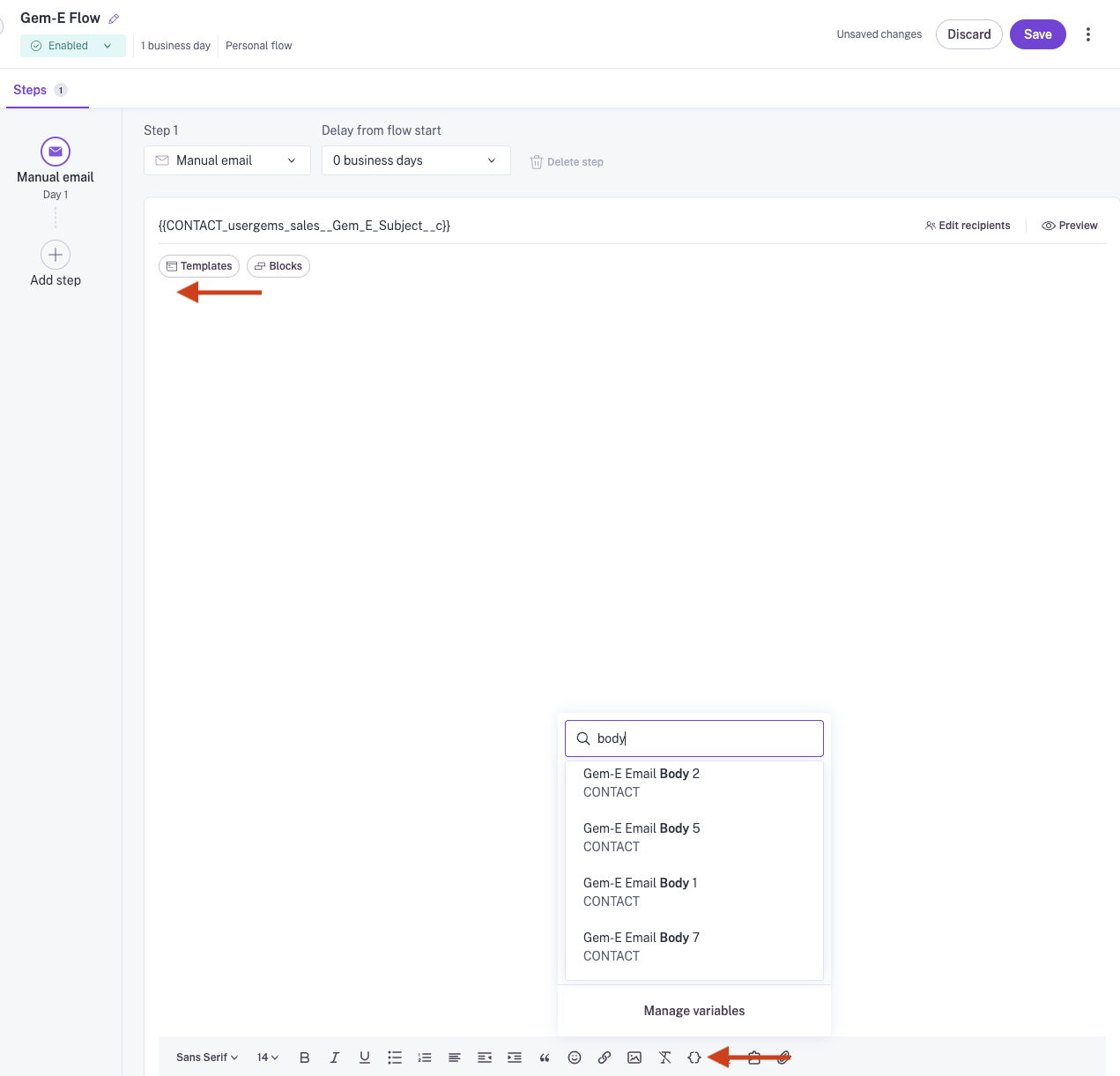Select Gem-E Email Body 1 variable
The image size is (1120, 1076).
pos(694,892)
